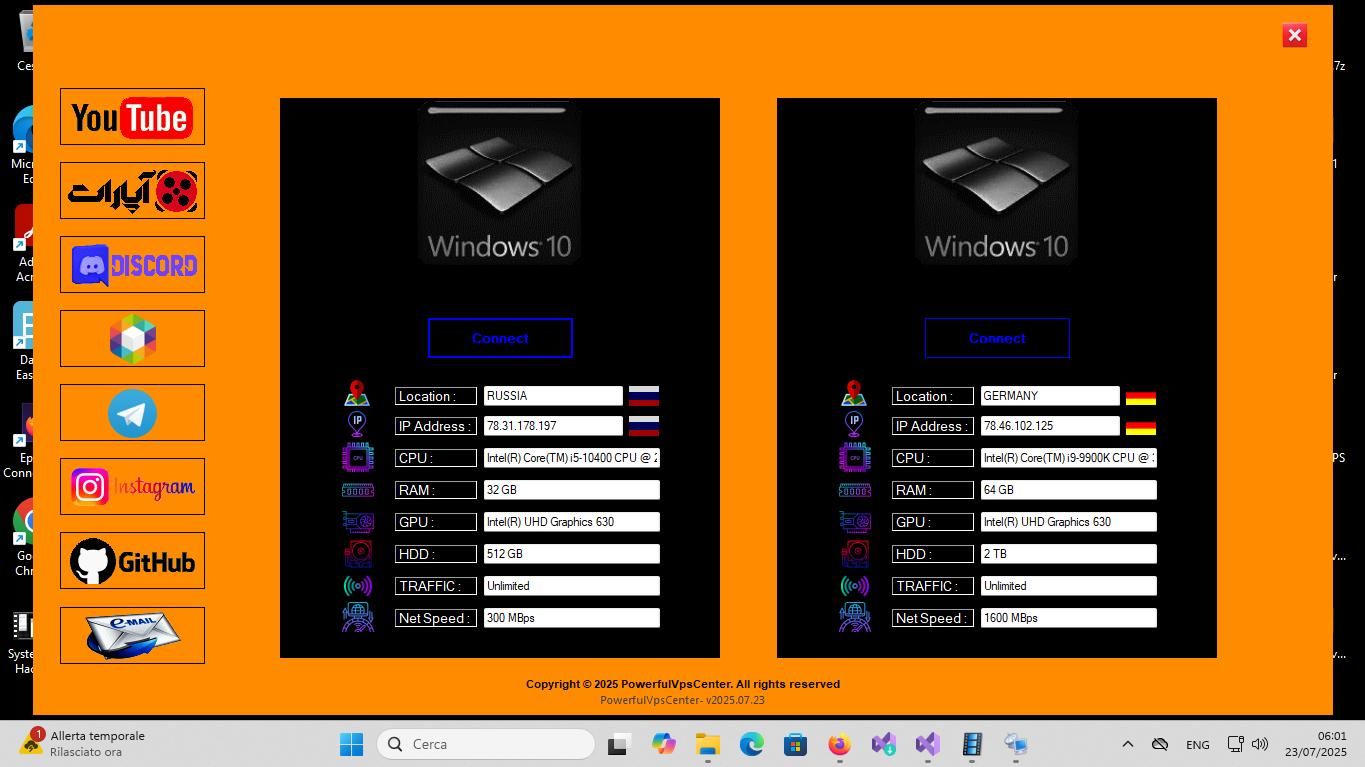Select the RUSSIA location field
1365x767 pixels.
(553, 396)
